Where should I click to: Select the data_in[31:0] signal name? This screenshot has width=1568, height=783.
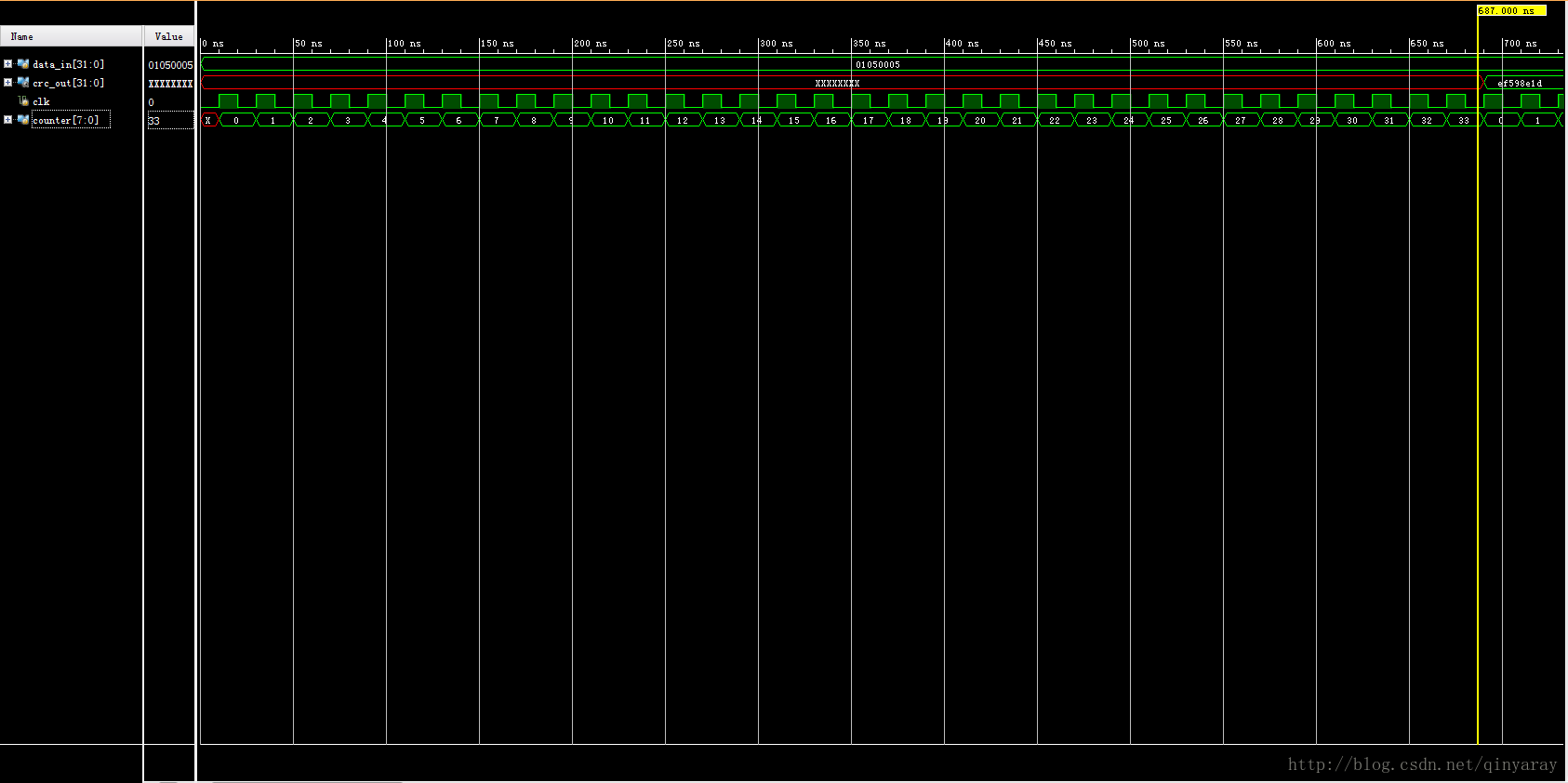[x=68, y=64]
